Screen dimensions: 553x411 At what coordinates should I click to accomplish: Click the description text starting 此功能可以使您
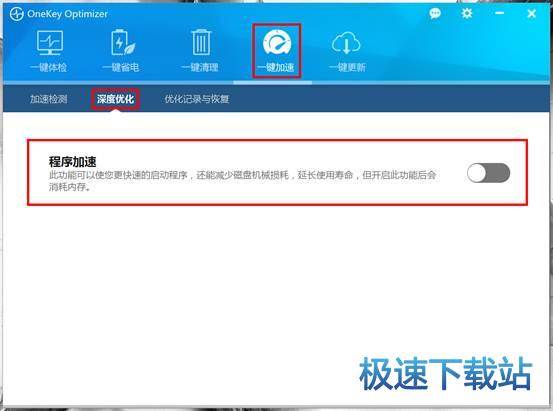pyautogui.click(x=243, y=181)
